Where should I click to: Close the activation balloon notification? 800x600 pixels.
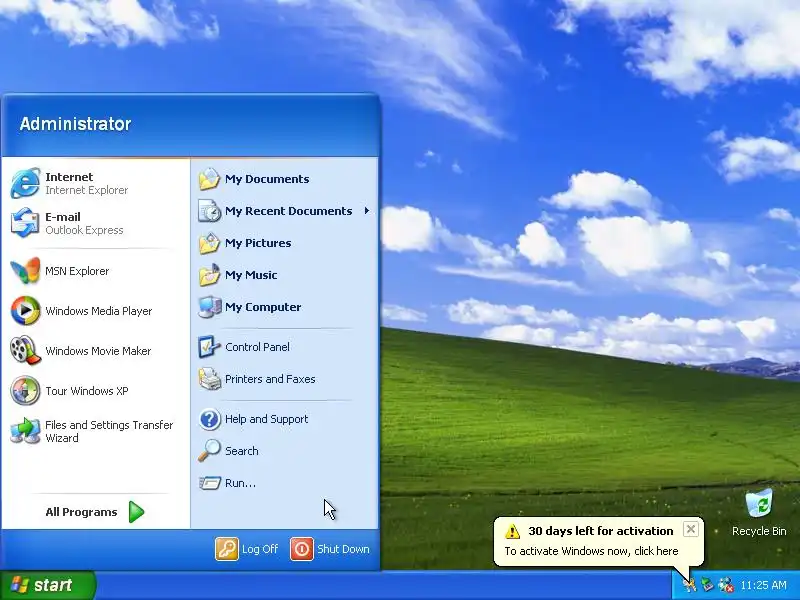pos(690,529)
